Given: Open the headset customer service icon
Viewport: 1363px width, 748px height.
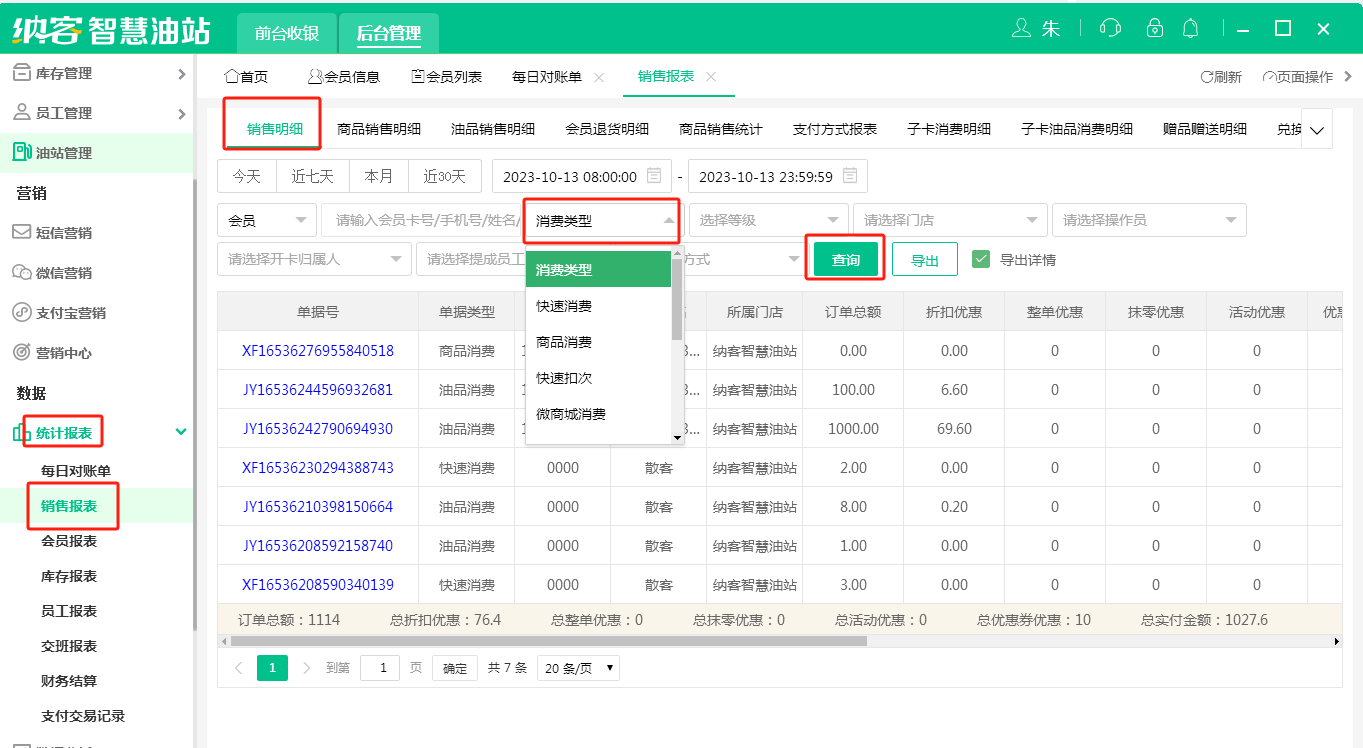Looking at the screenshot, I should pyautogui.click(x=1110, y=30).
